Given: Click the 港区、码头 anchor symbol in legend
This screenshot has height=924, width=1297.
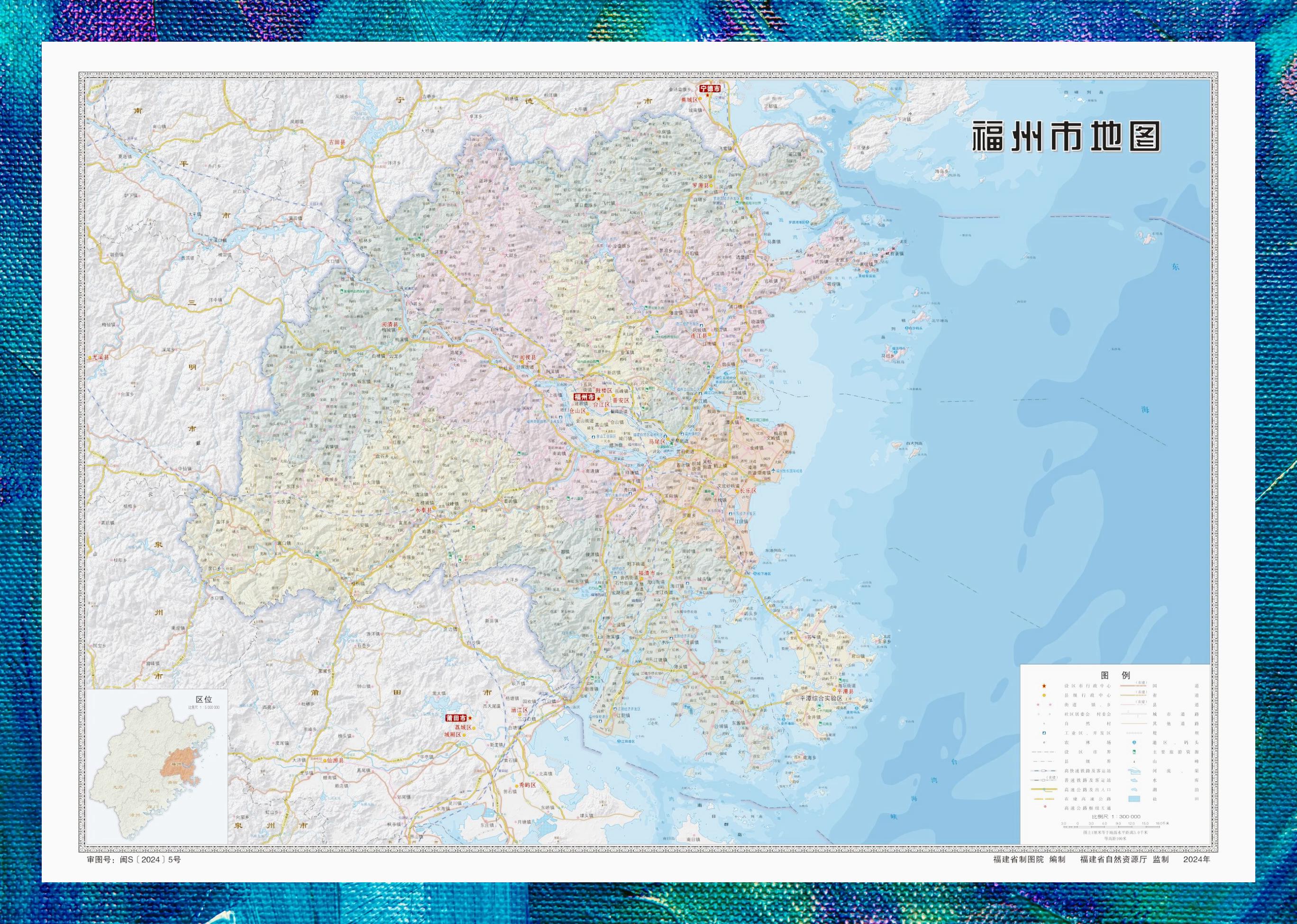Looking at the screenshot, I should tap(1135, 743).
